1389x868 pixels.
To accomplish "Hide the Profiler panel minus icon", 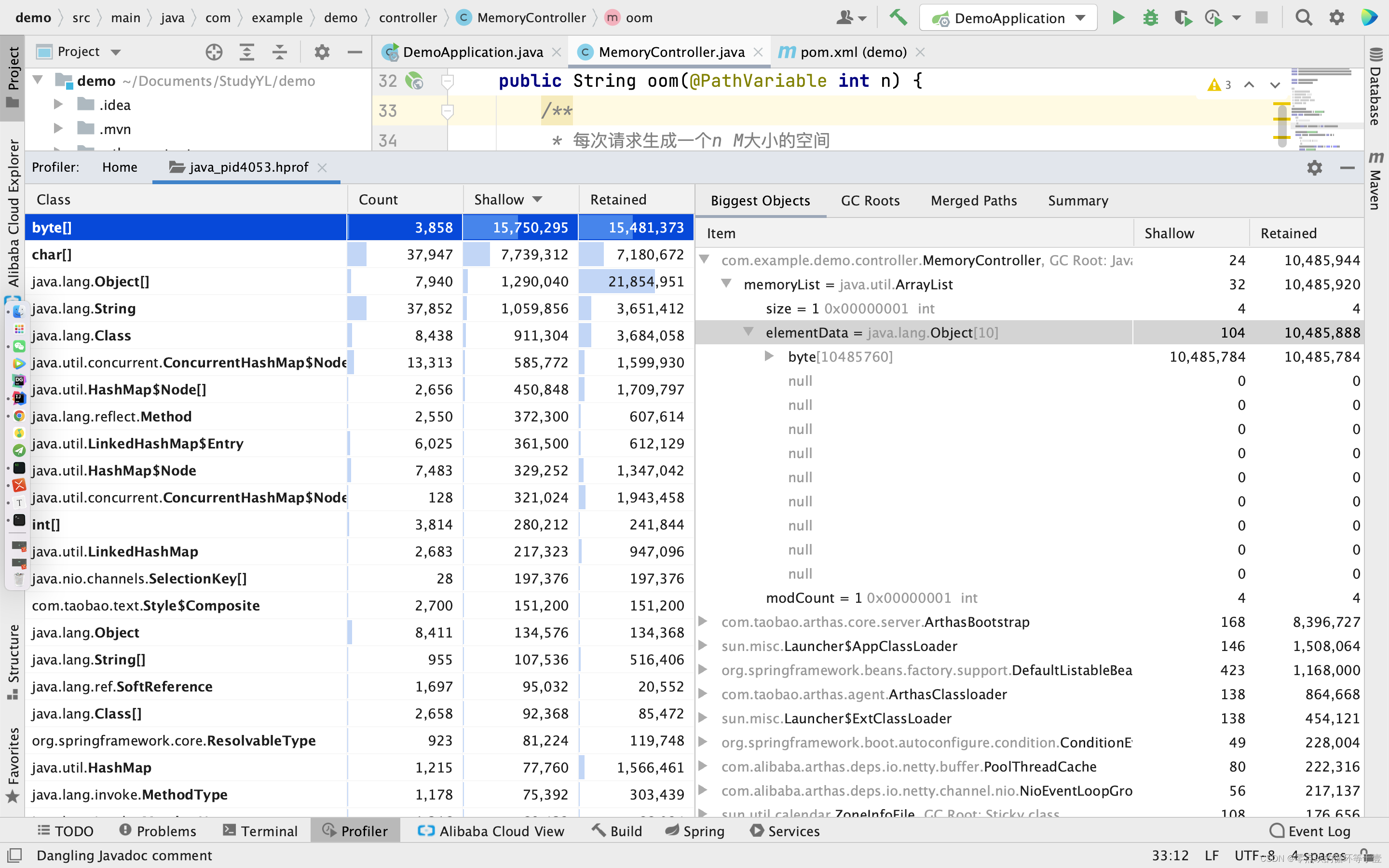I will 1347,168.
